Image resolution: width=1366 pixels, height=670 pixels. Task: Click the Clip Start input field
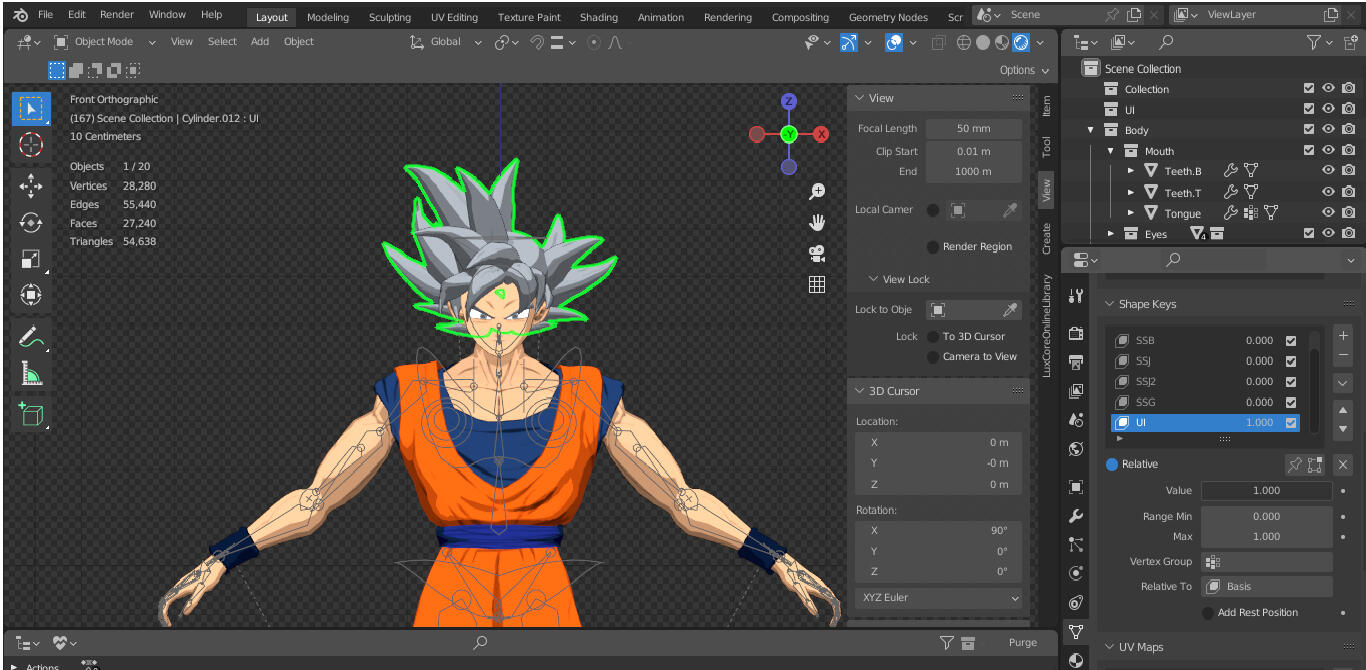pyautogui.click(x=973, y=151)
